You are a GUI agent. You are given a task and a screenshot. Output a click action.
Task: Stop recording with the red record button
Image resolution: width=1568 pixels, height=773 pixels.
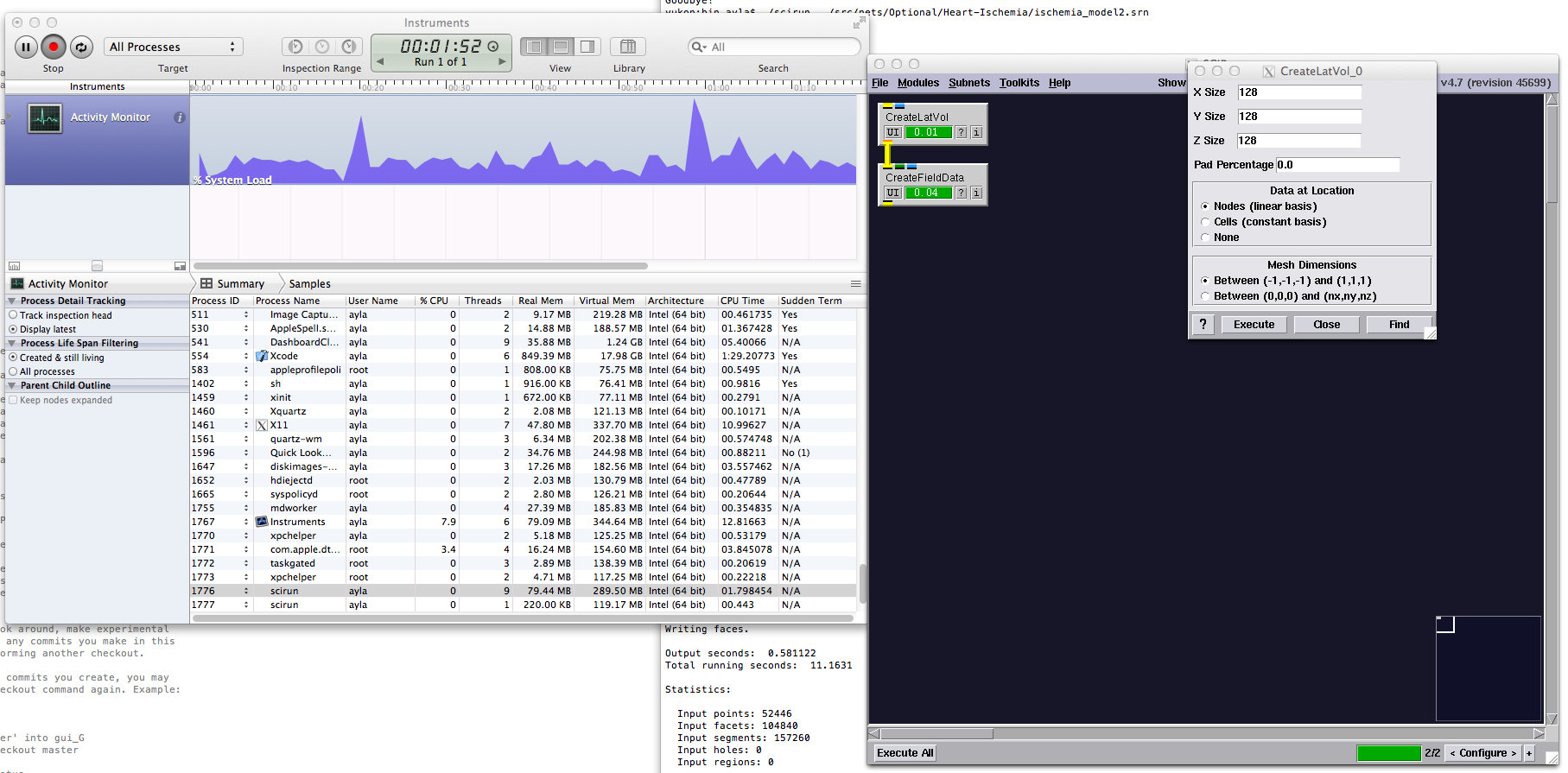[x=54, y=48]
